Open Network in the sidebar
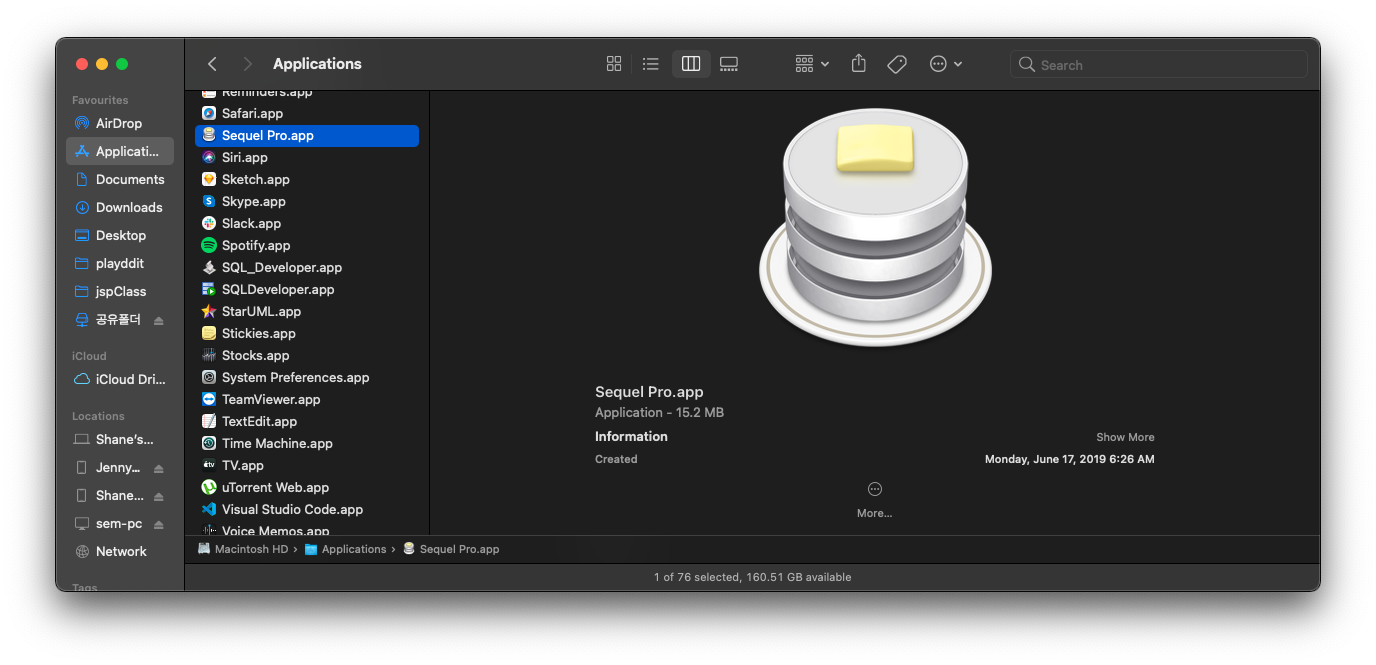The height and width of the screenshot is (665, 1376). 119,551
